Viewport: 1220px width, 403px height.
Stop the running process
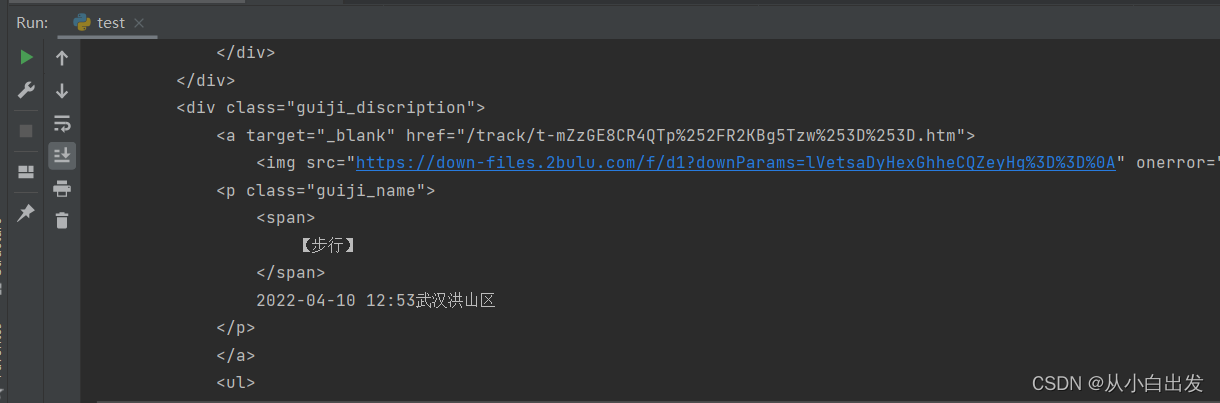(27, 131)
